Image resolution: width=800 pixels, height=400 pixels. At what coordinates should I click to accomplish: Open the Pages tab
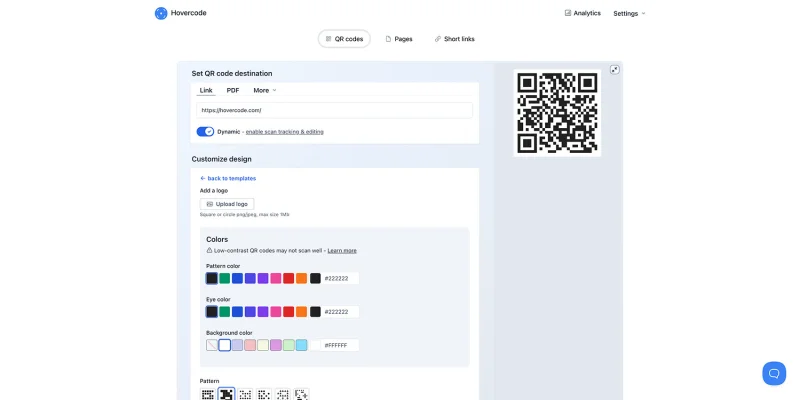tap(399, 39)
